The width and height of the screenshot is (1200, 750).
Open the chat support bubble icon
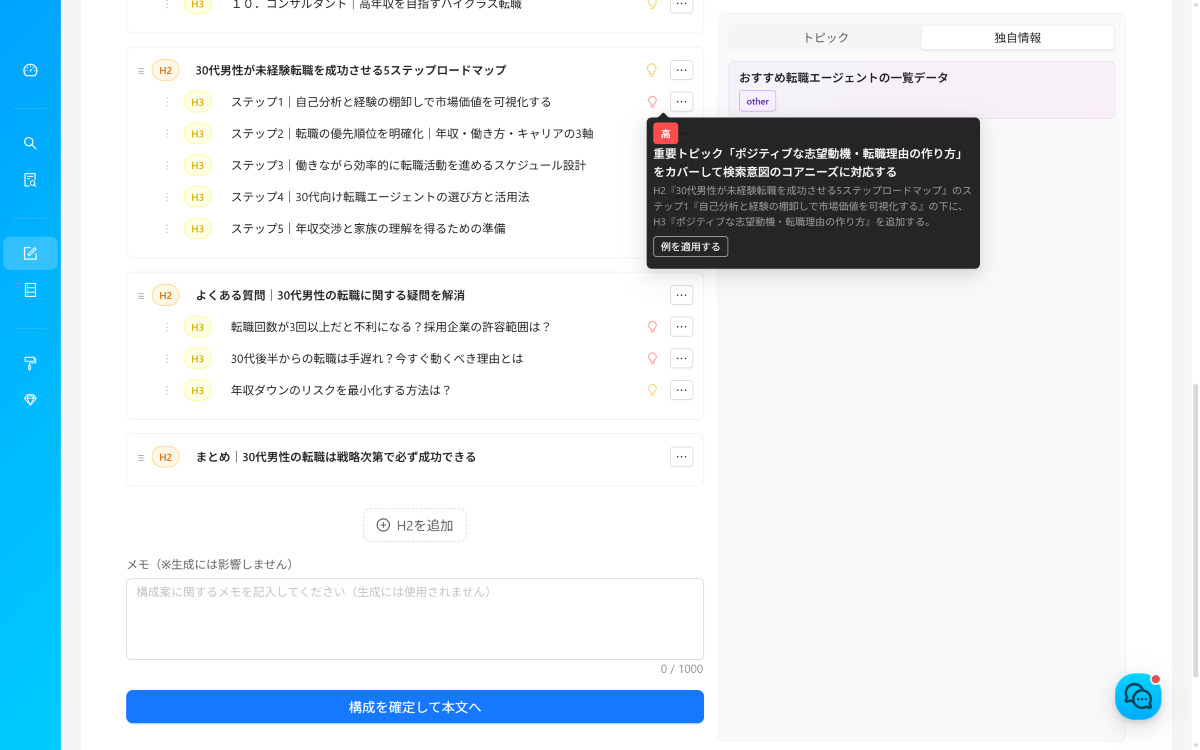tap(1138, 696)
